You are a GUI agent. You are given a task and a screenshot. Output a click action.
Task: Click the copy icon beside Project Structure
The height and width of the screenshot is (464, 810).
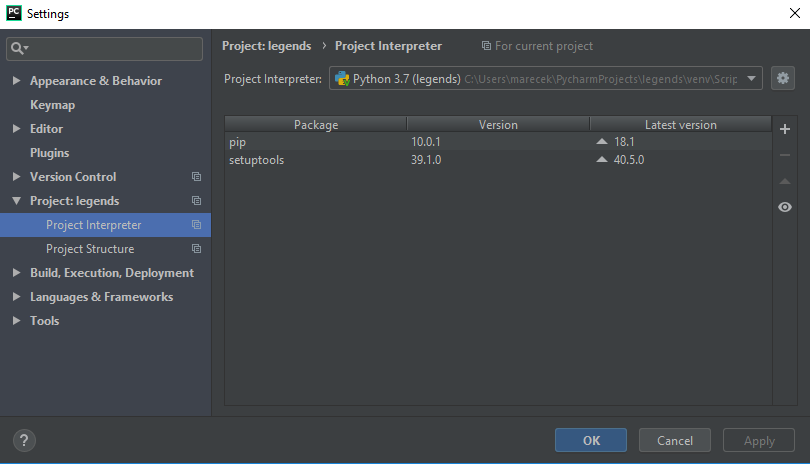point(196,249)
